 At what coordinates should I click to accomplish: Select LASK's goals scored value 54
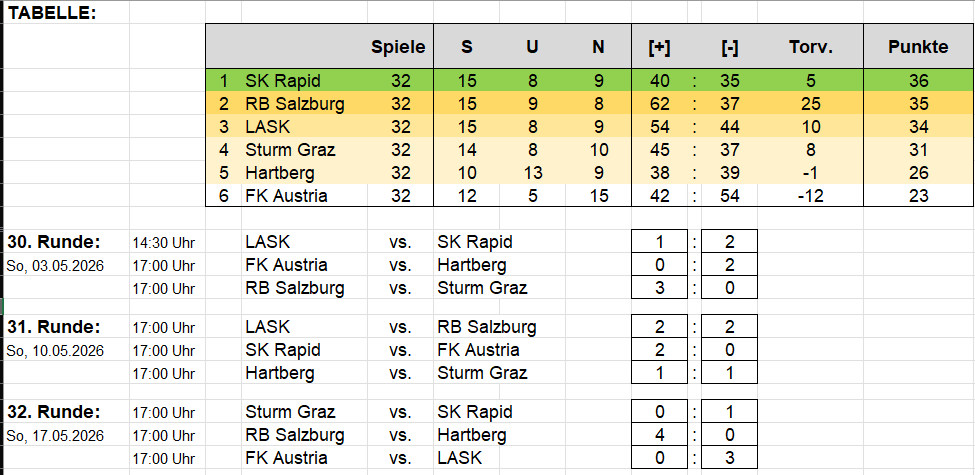pos(659,127)
